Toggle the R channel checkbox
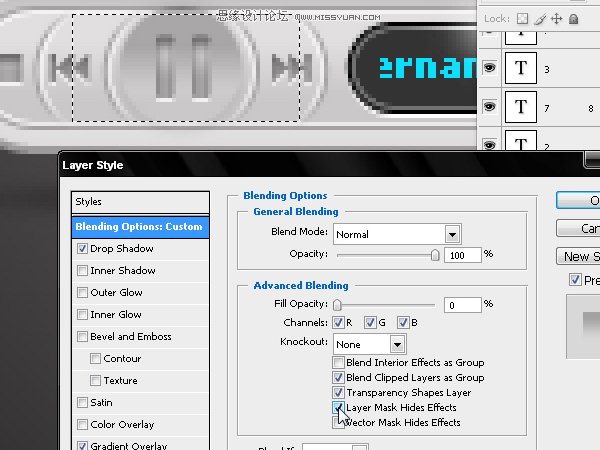600x450 pixels. 338,323
